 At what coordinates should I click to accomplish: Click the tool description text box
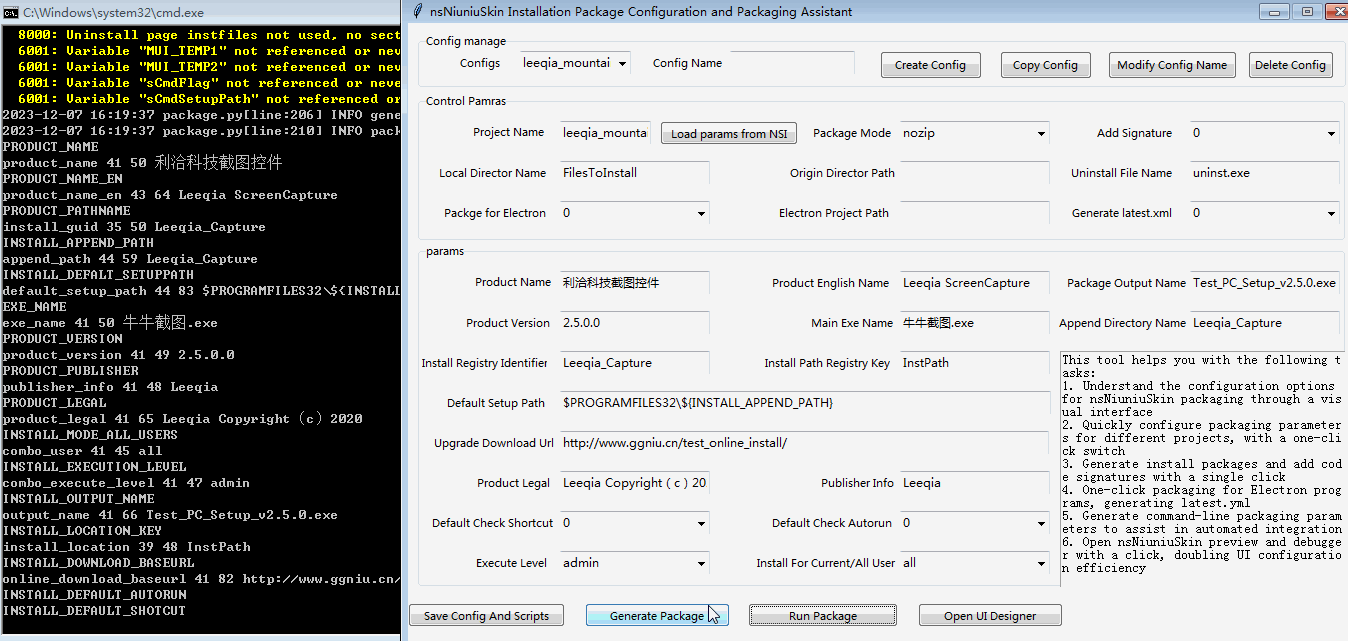(1201, 468)
